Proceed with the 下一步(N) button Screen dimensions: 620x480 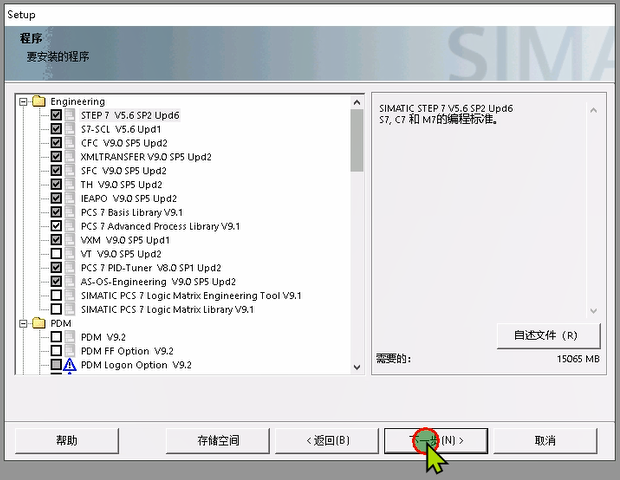point(436,440)
